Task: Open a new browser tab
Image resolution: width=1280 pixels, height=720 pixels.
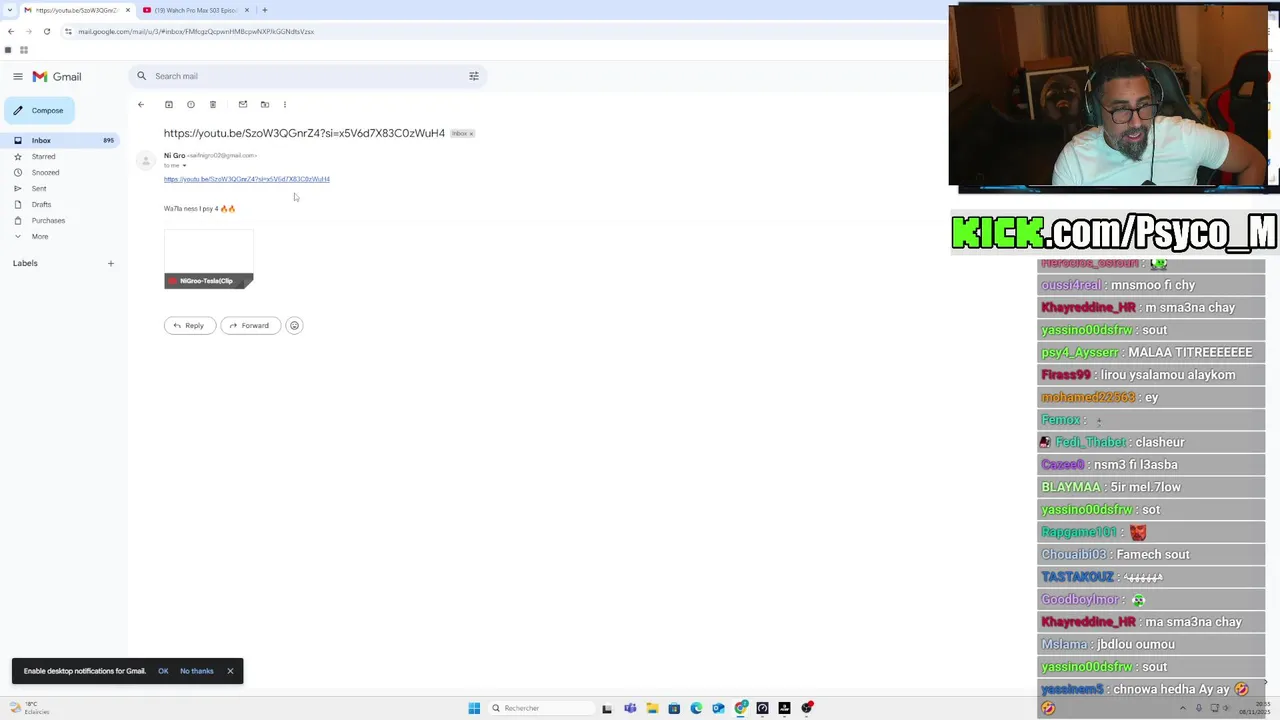Action: [265, 10]
